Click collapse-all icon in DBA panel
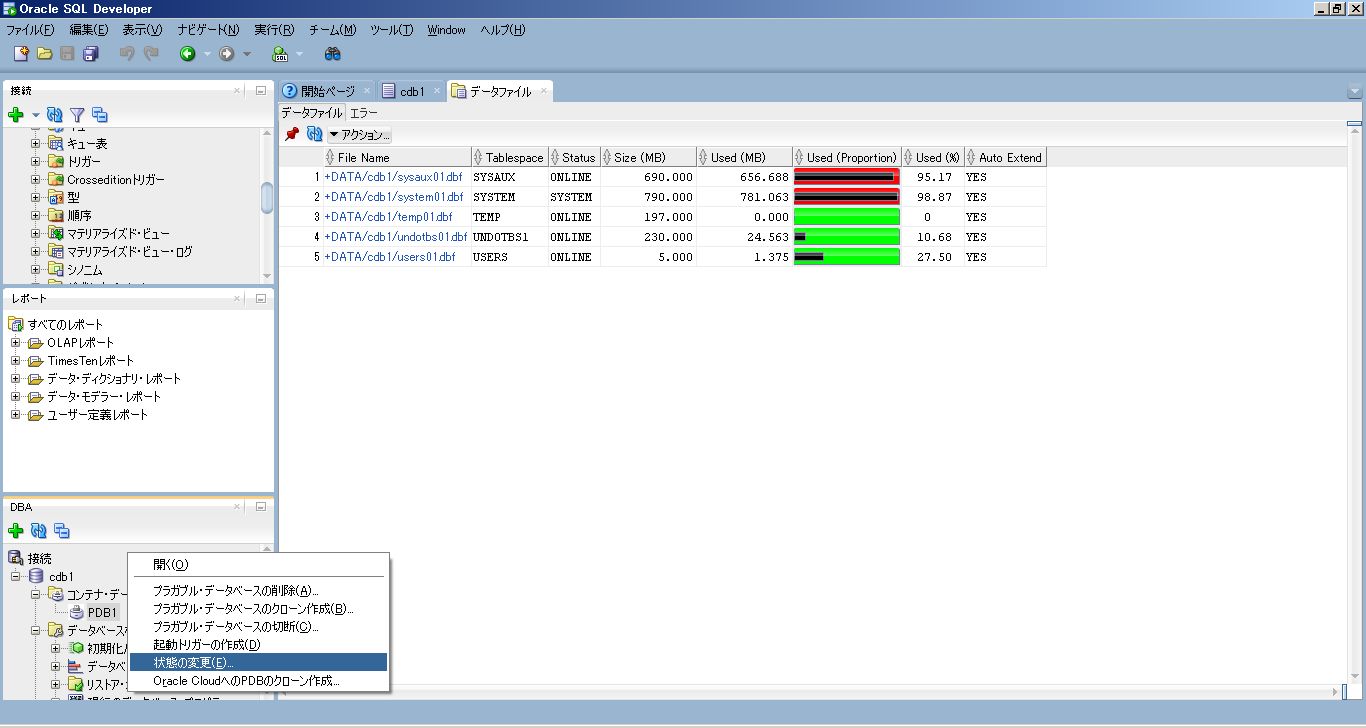 [62, 531]
